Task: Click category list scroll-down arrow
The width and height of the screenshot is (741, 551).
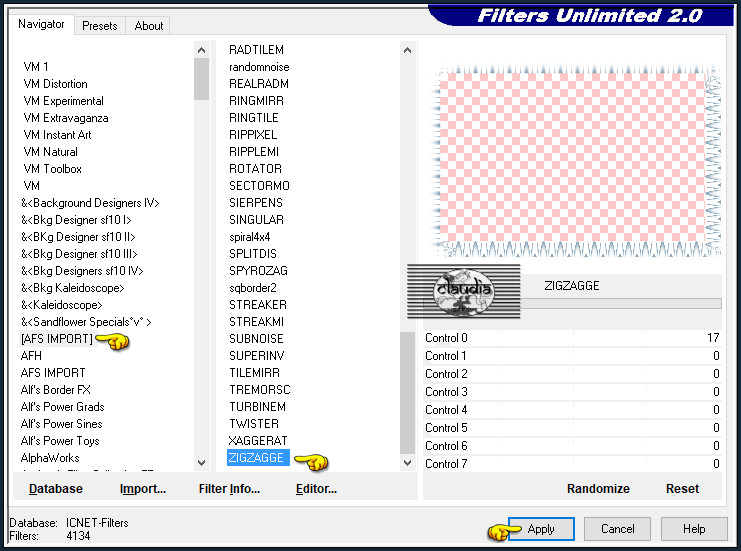Action: point(201,463)
